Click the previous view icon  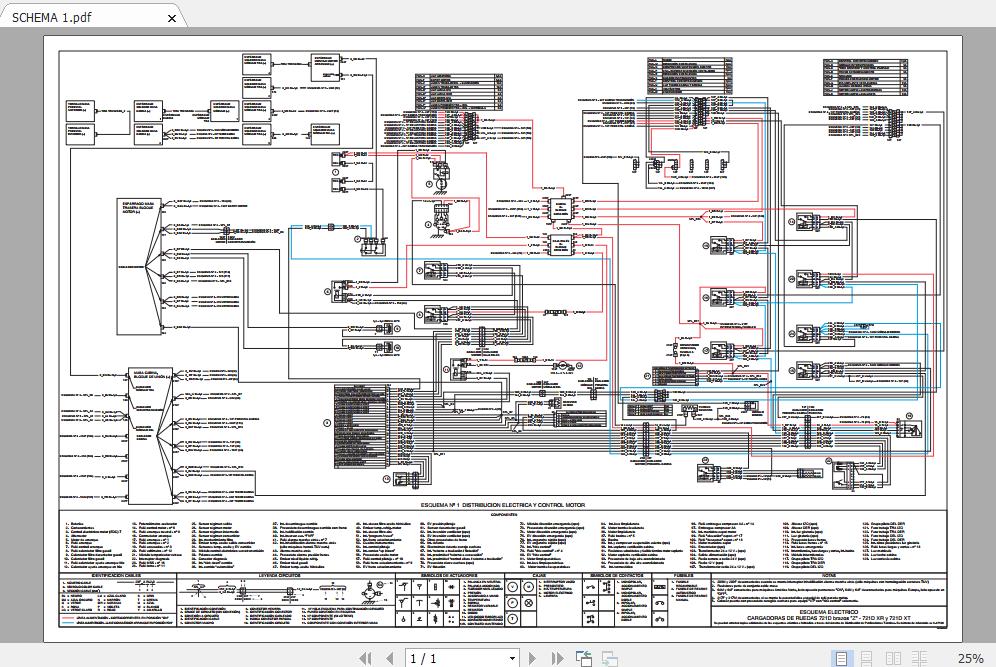click(583, 658)
